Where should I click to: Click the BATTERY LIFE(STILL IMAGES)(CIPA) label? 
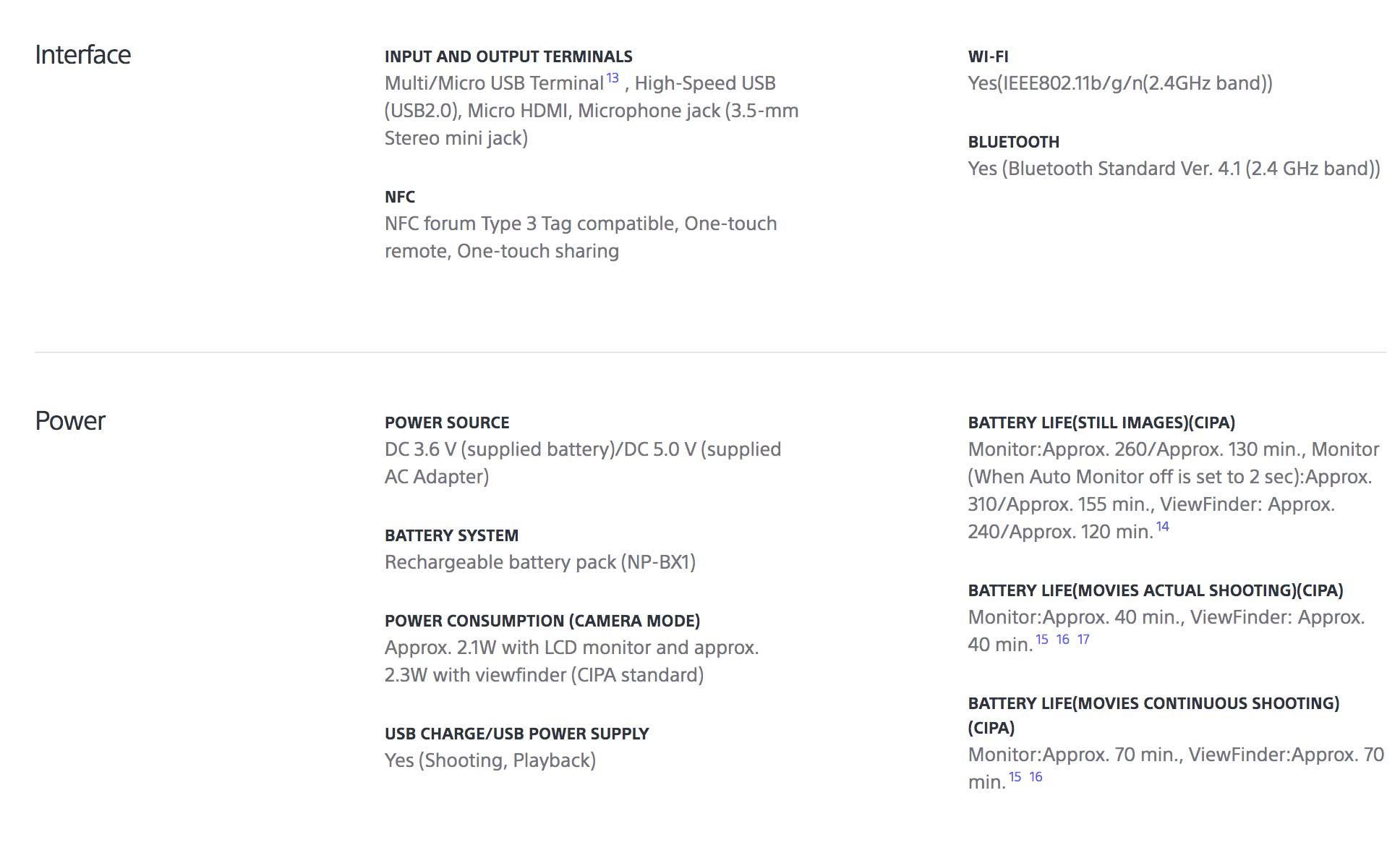pyautogui.click(x=1101, y=423)
